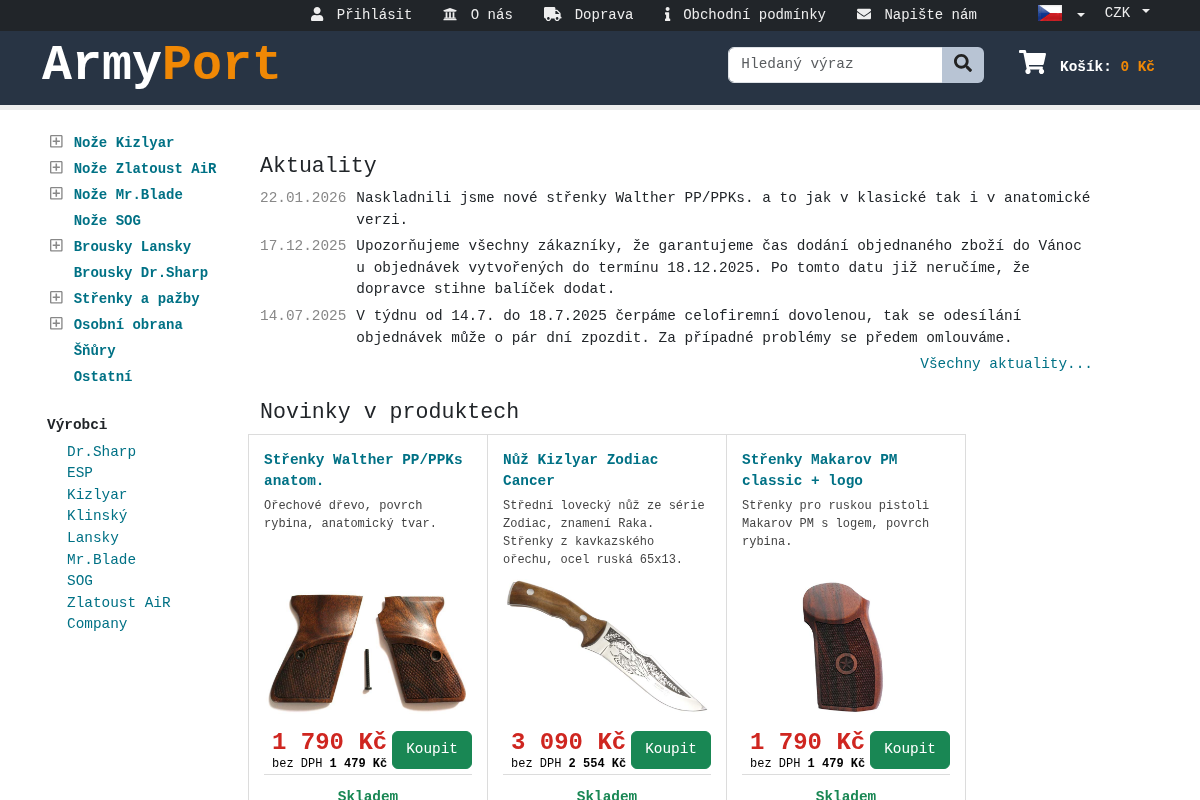Expand the Osobní obrana category

pos(56,323)
